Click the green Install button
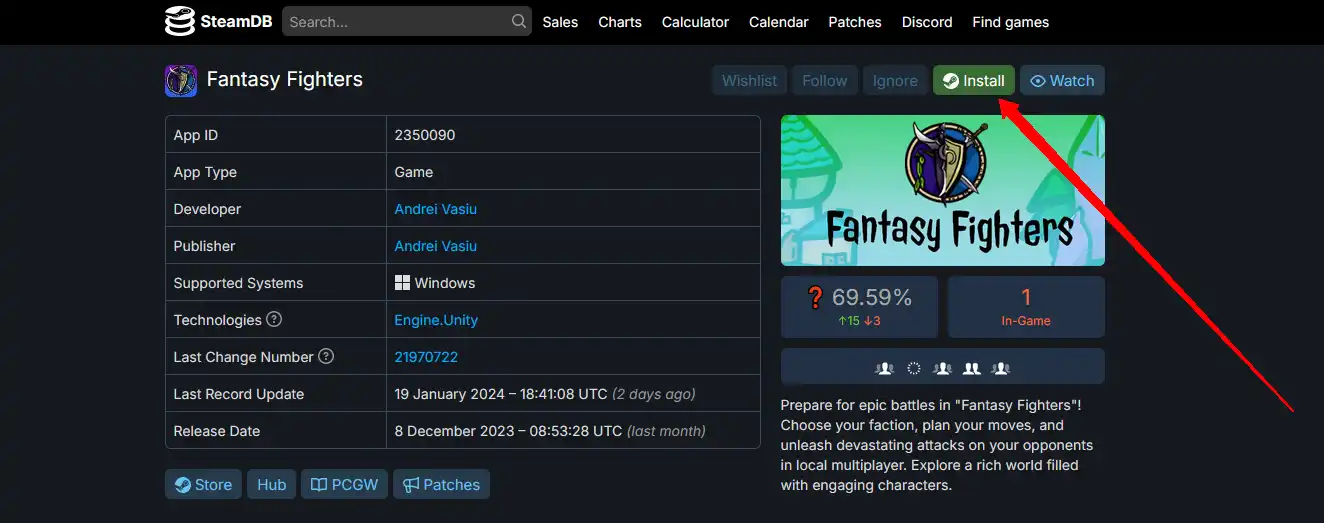 pyautogui.click(x=974, y=81)
